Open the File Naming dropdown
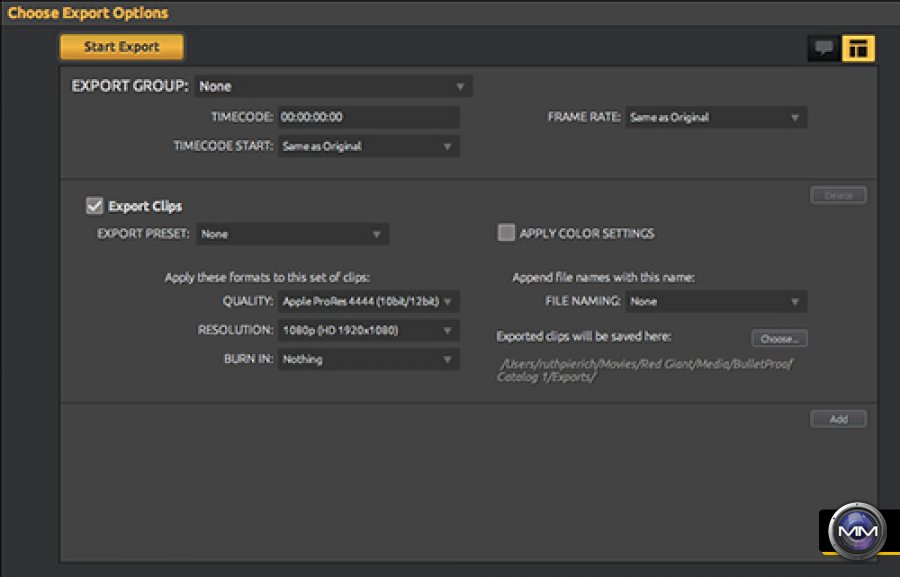This screenshot has height=577, width=900. click(x=716, y=301)
